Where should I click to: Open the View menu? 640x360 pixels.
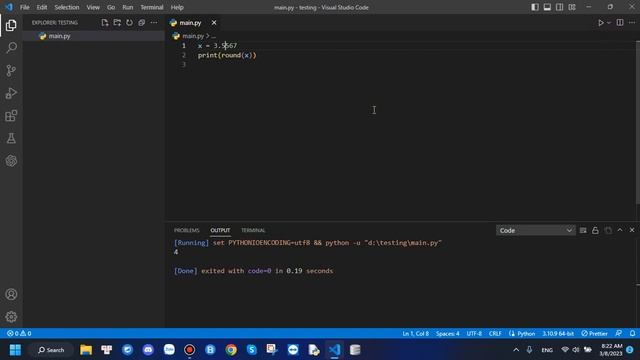(x=93, y=7)
